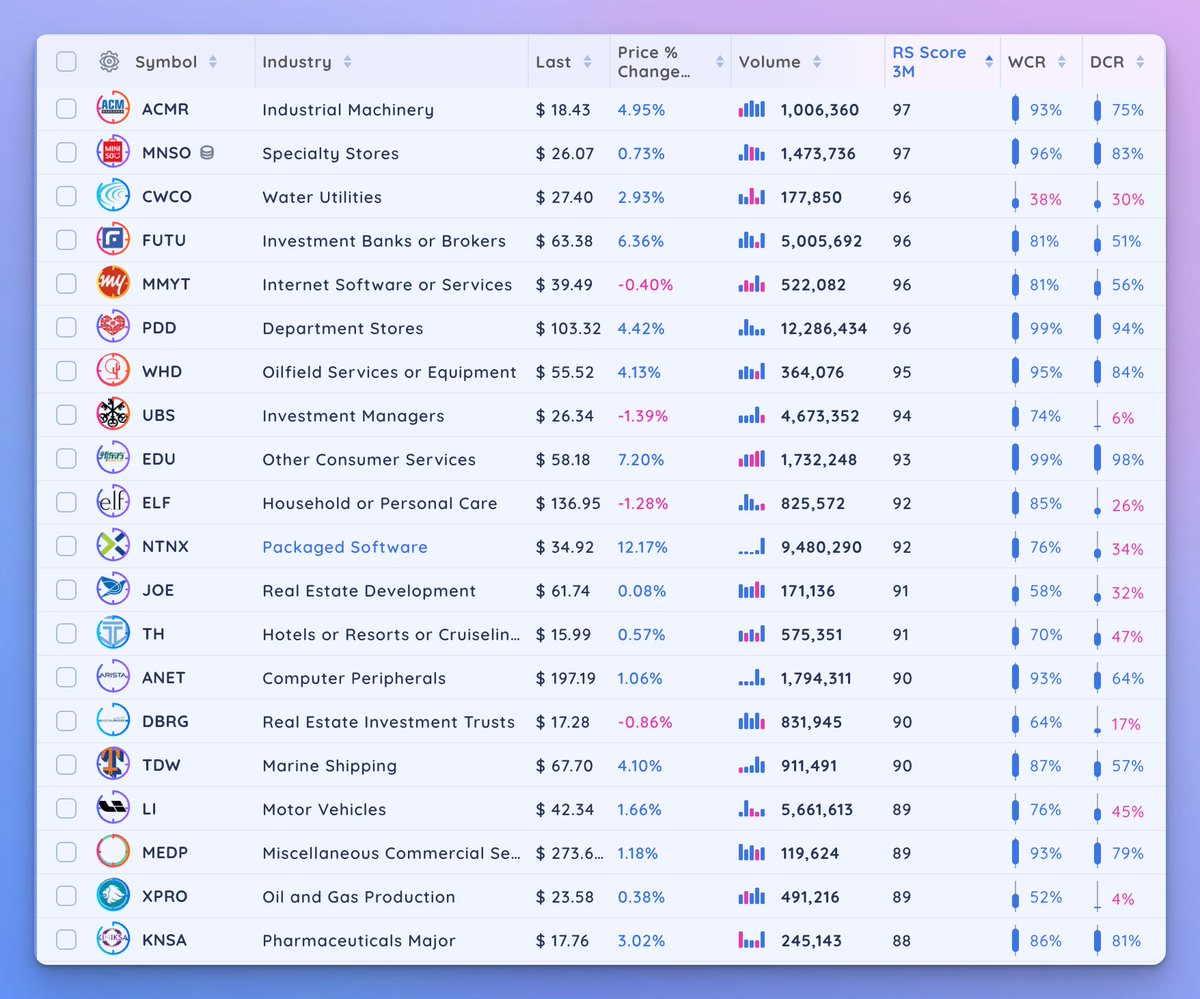Click the WHD company logo
Viewport: 1200px width, 999px height.
[113, 372]
